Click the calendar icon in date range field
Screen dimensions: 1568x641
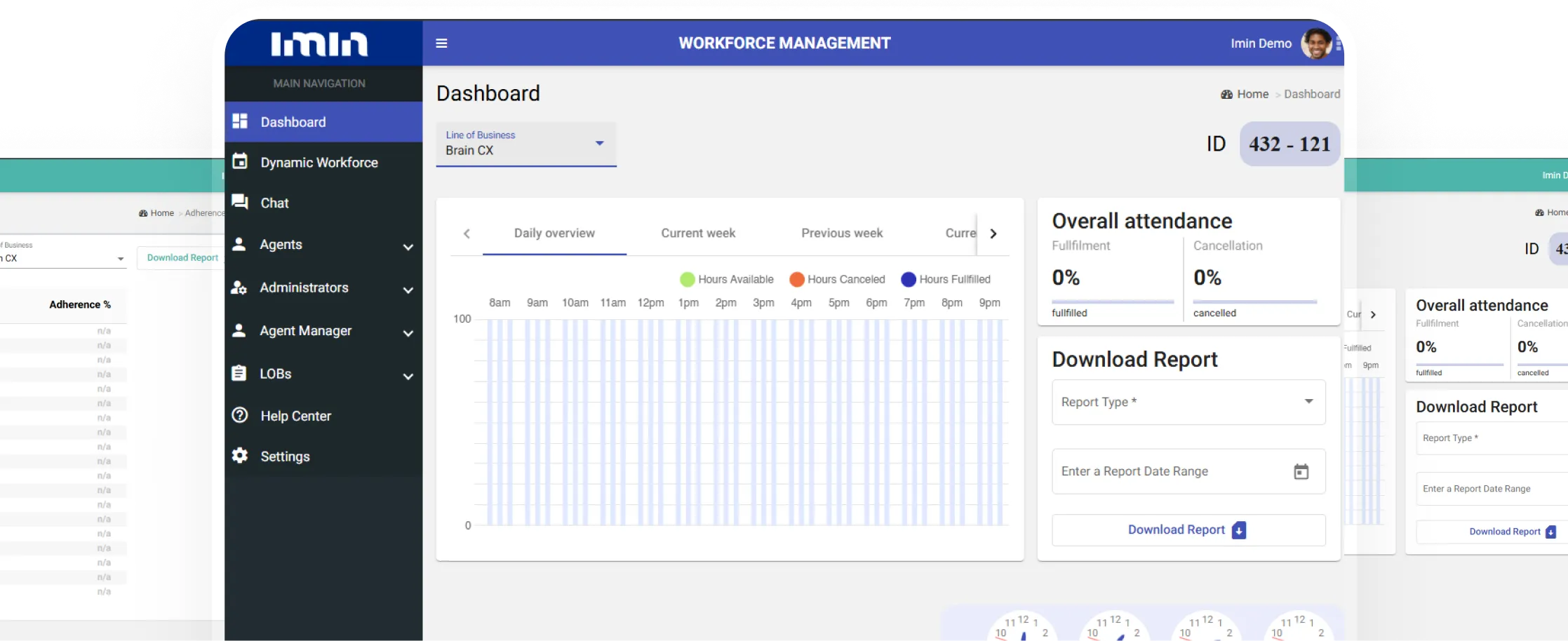click(1301, 472)
